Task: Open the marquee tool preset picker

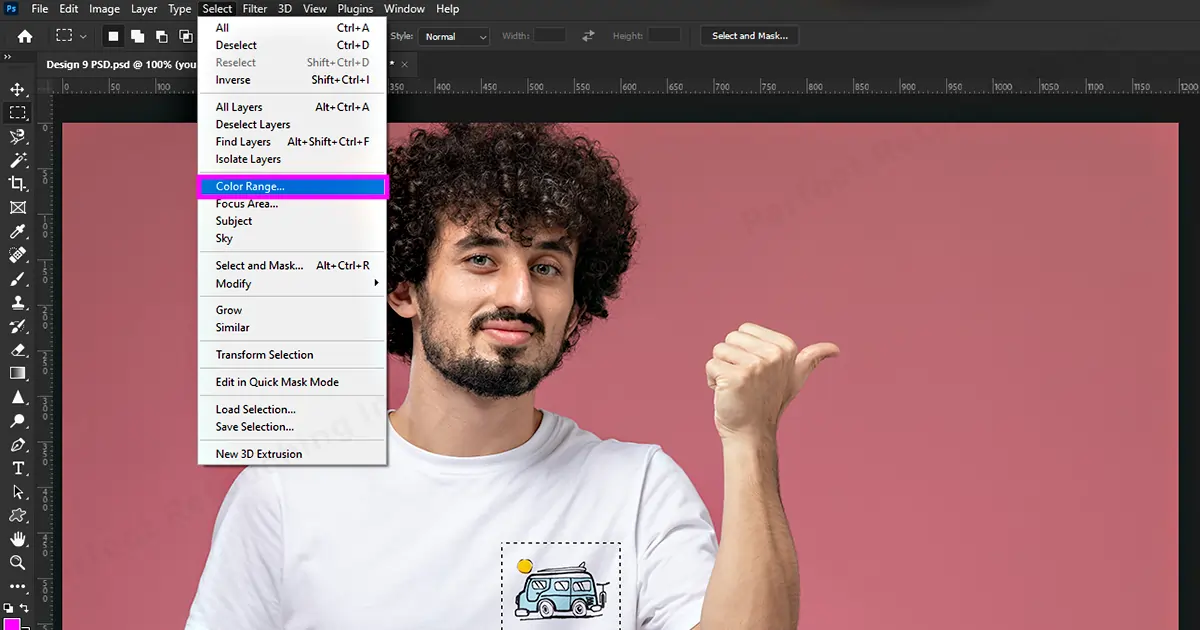Action: click(x=70, y=36)
